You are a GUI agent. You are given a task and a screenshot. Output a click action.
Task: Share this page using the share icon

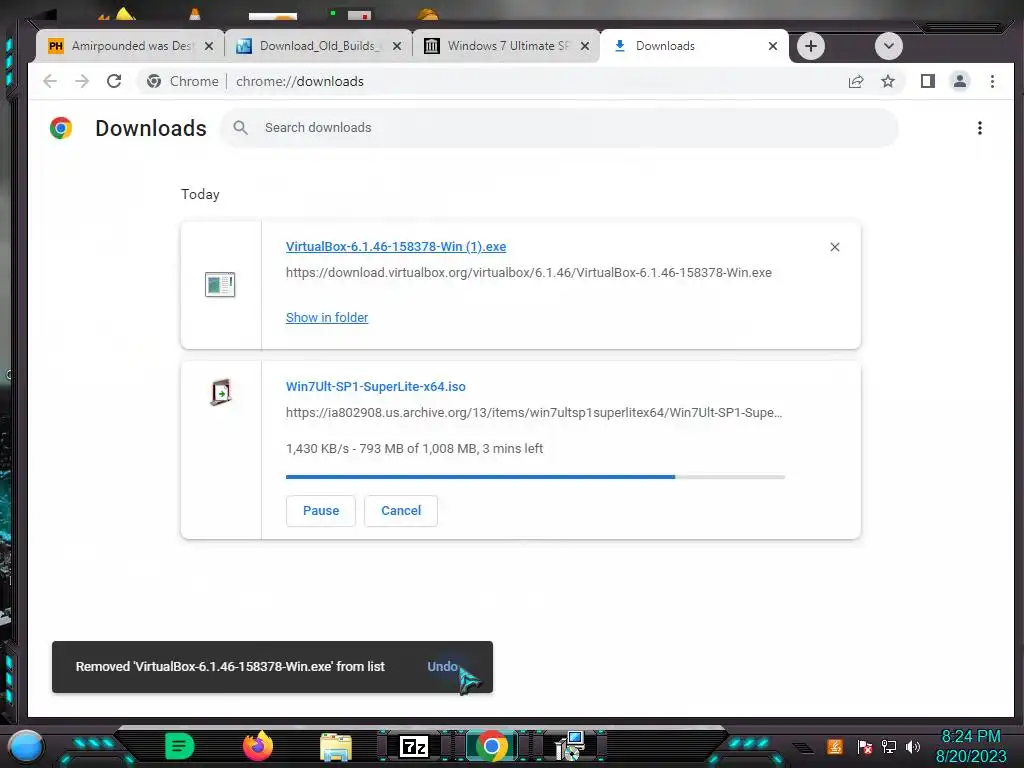[x=856, y=81]
